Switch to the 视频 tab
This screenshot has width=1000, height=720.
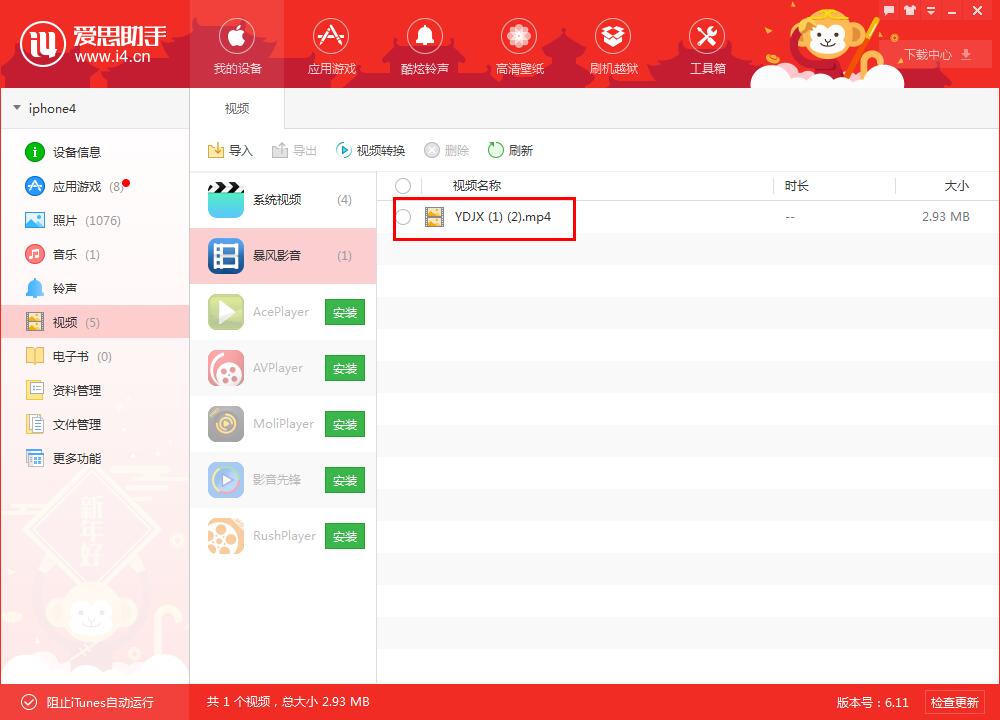[x=236, y=108]
